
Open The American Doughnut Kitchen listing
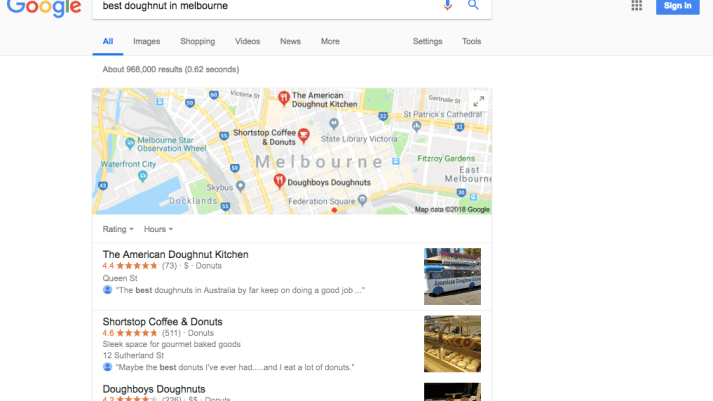pyautogui.click(x=176, y=255)
